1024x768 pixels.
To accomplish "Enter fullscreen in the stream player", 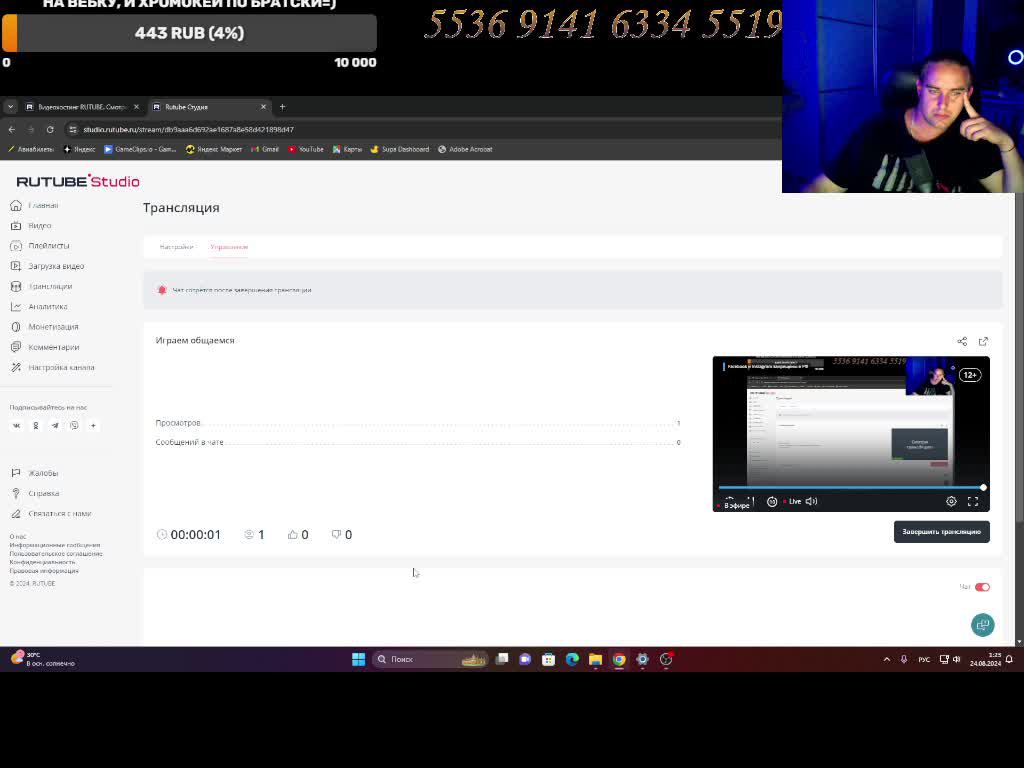I will click(973, 502).
